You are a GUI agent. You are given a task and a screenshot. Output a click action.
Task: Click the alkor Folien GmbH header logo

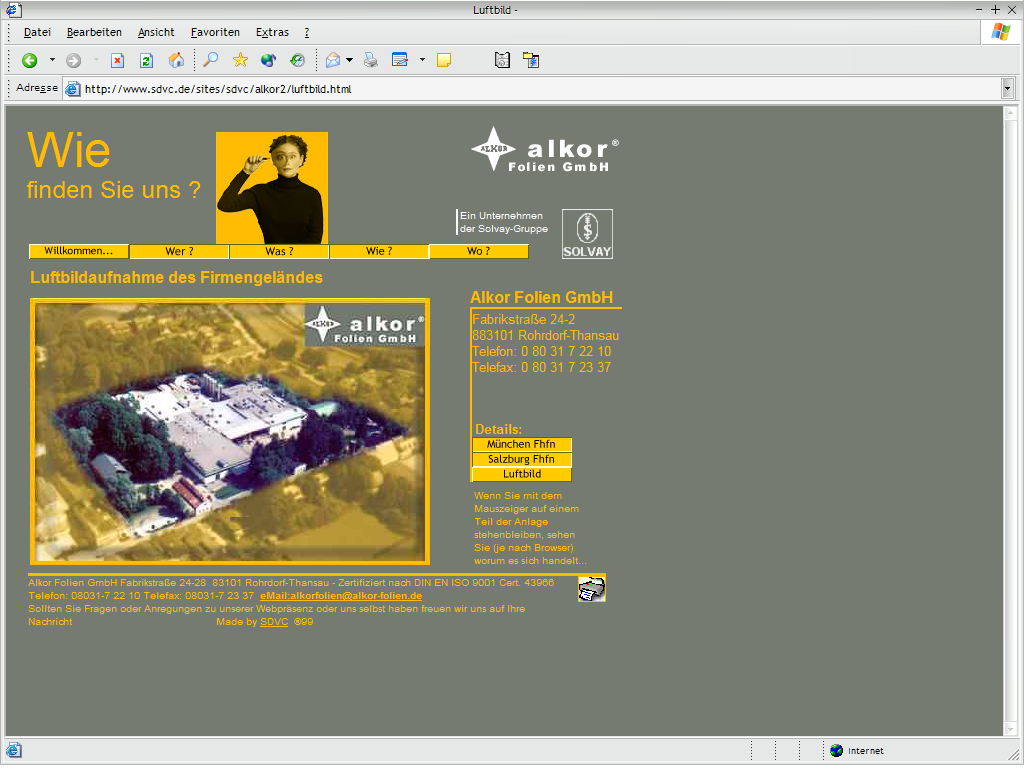click(545, 150)
